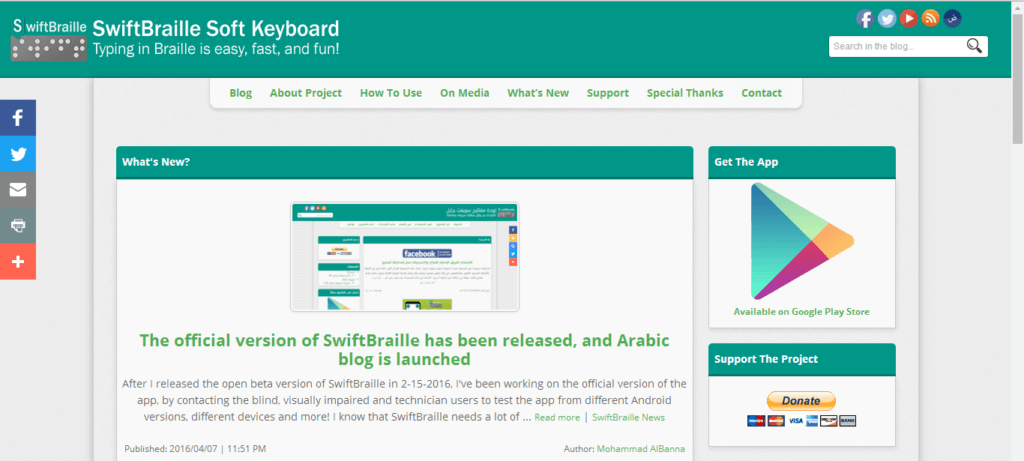Open the Arabic blog screenshot thumbnail
Screen dimensions: 1024x461
coord(405,257)
